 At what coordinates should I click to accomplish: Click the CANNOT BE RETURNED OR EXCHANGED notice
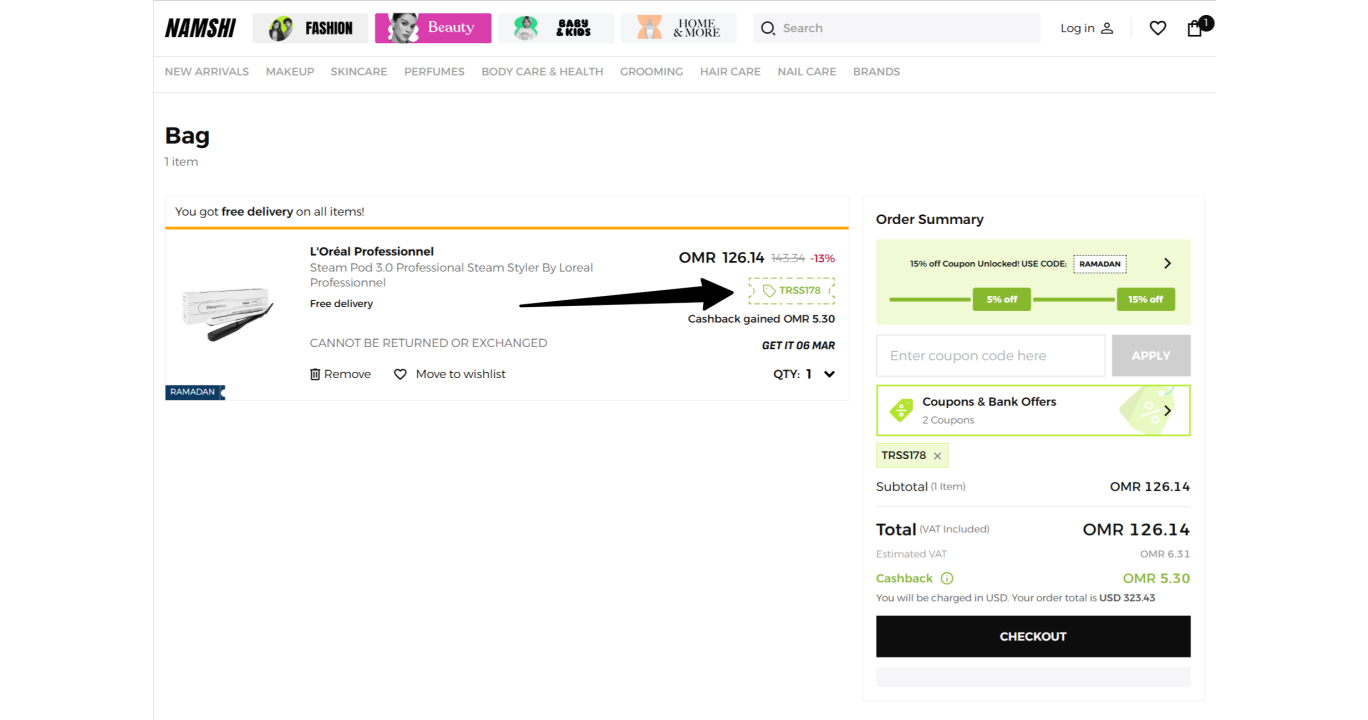pyautogui.click(x=428, y=343)
